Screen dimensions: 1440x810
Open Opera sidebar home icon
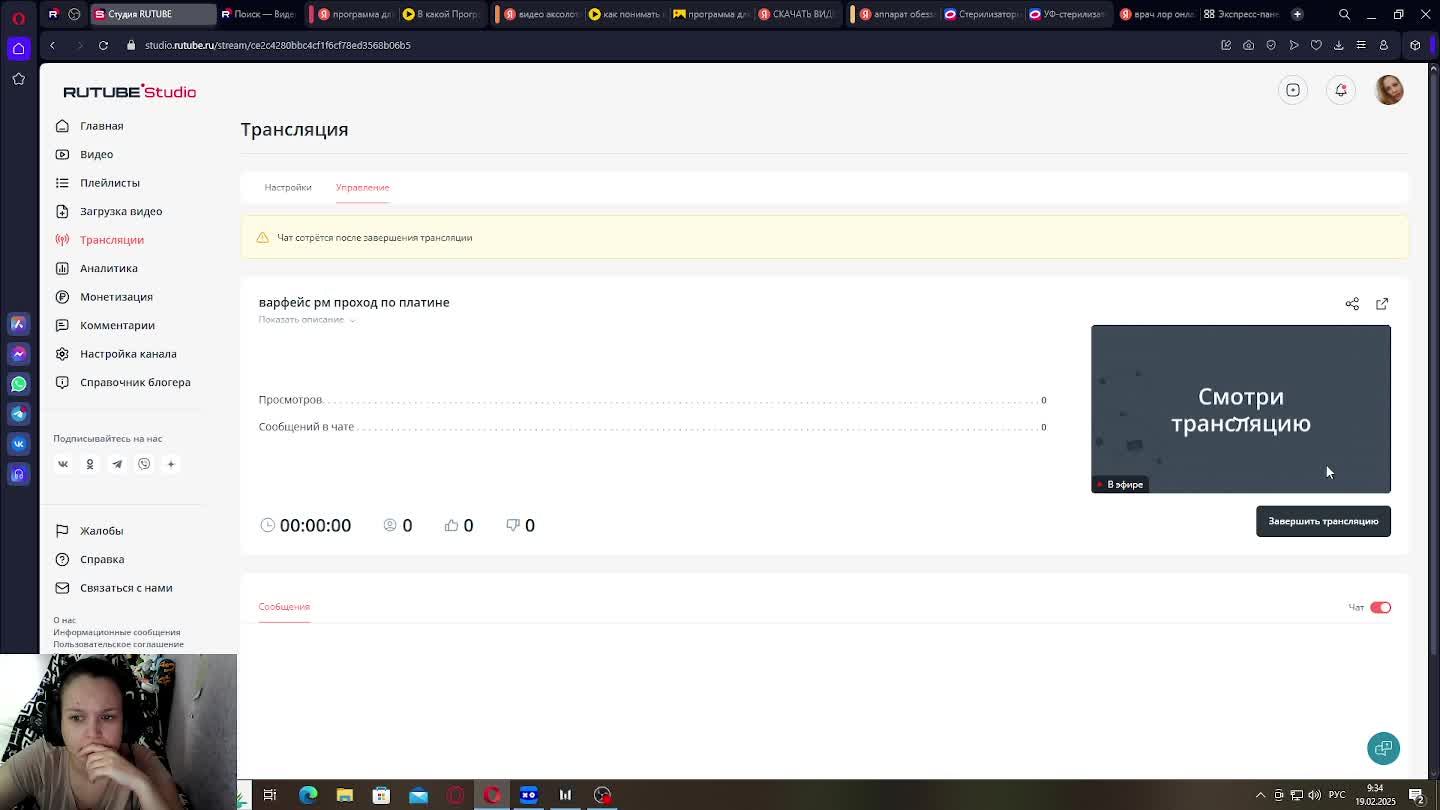click(18, 48)
